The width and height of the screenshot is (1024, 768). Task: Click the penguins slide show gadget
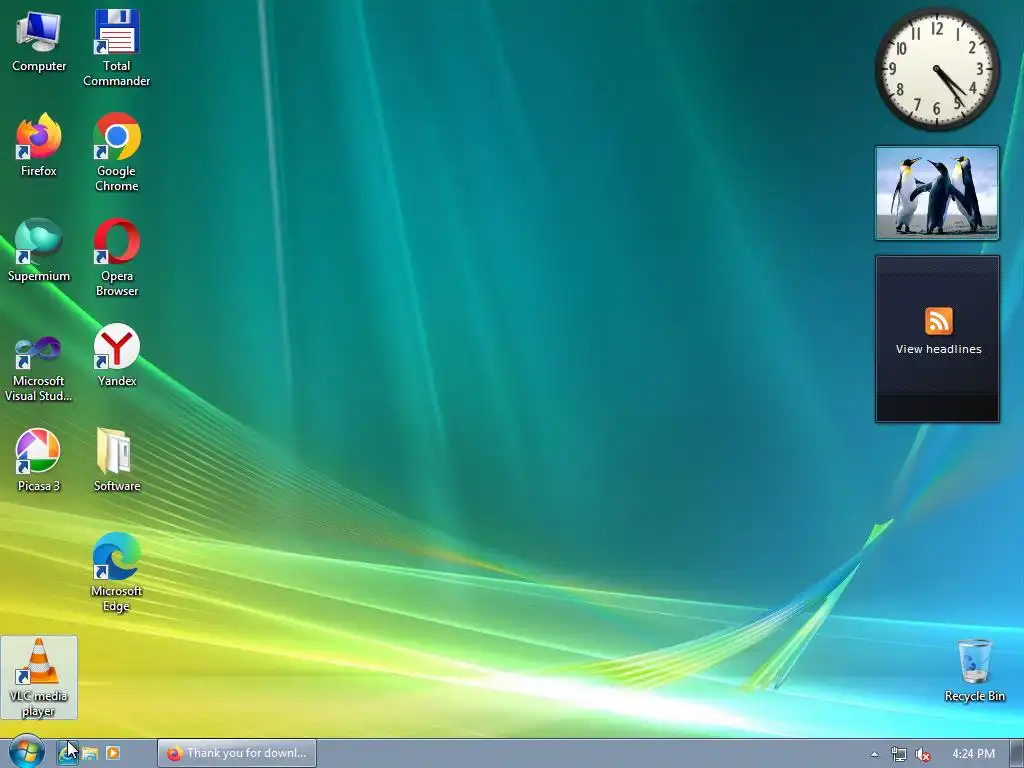click(936, 193)
